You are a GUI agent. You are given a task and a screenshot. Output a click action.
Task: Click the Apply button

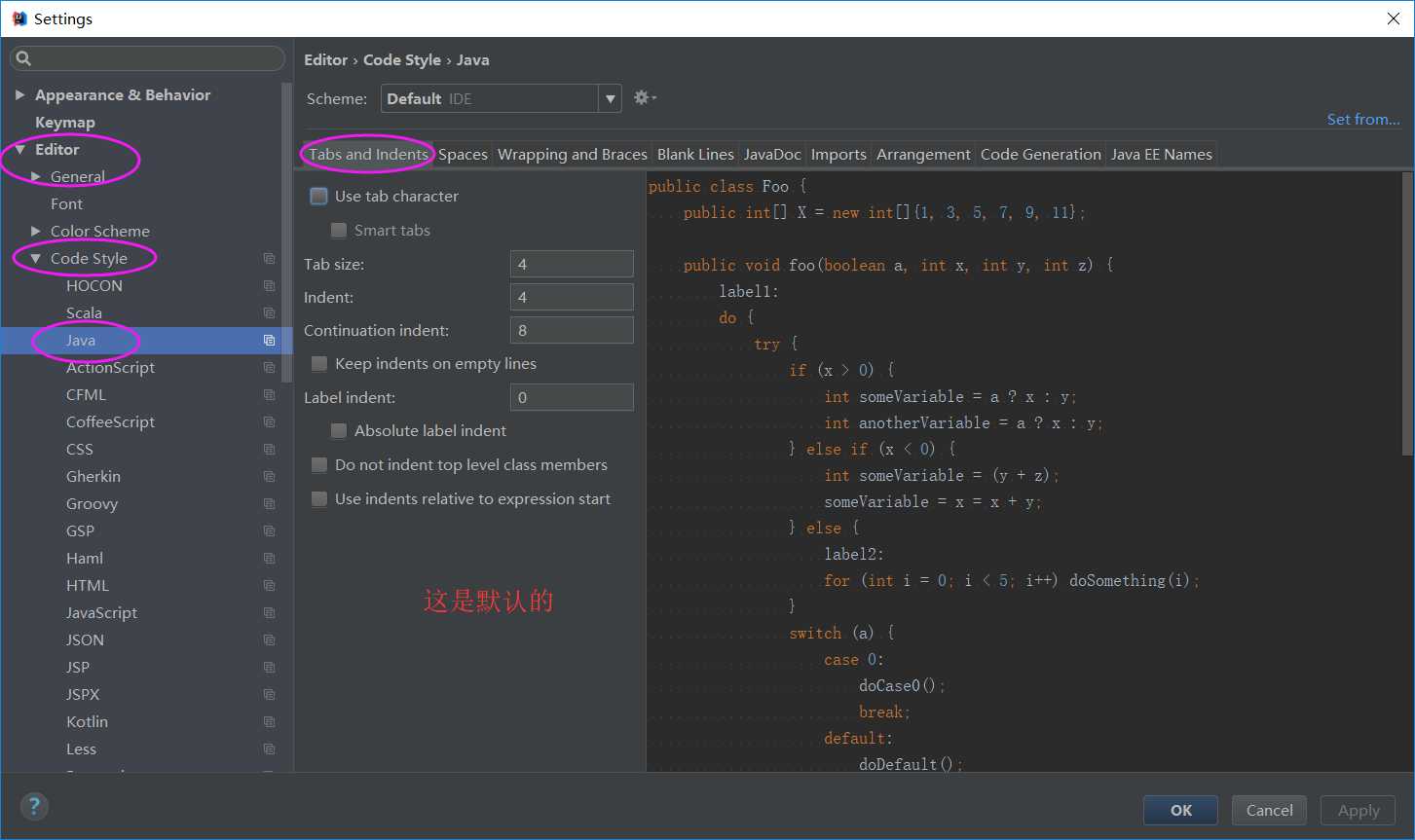(x=1359, y=810)
